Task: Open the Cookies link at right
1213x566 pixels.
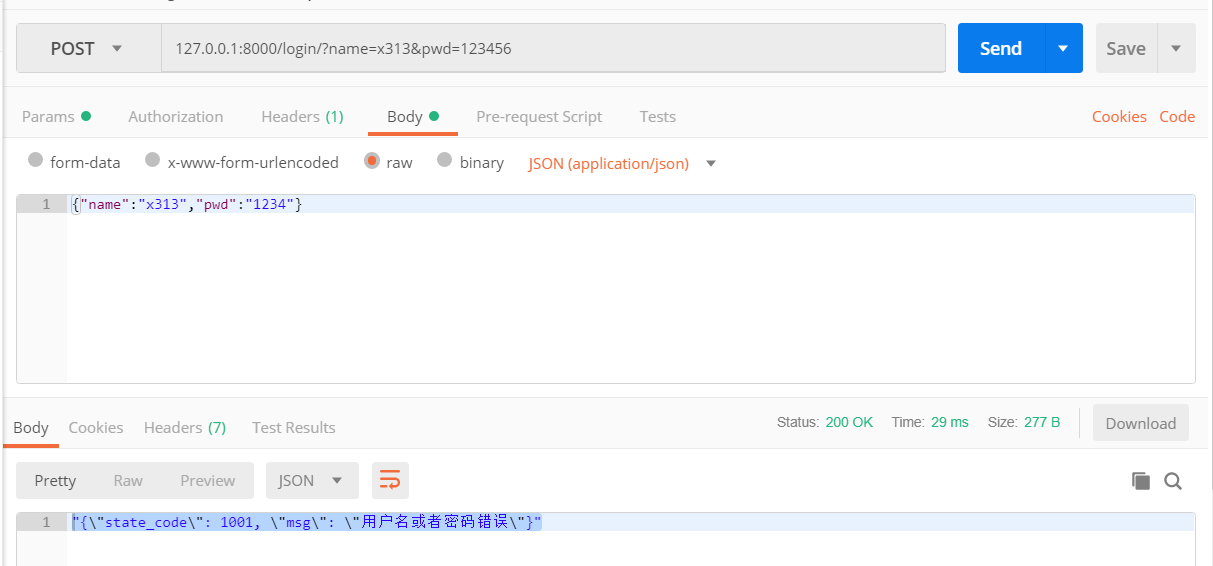Action: pos(1119,117)
